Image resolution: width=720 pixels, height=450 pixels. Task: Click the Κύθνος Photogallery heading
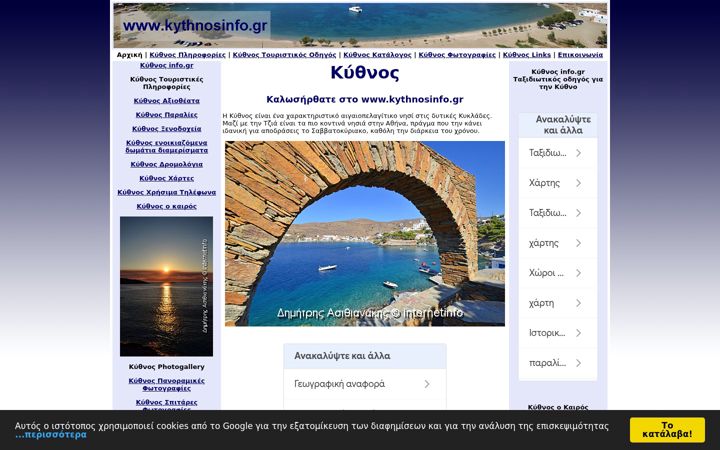(167, 367)
